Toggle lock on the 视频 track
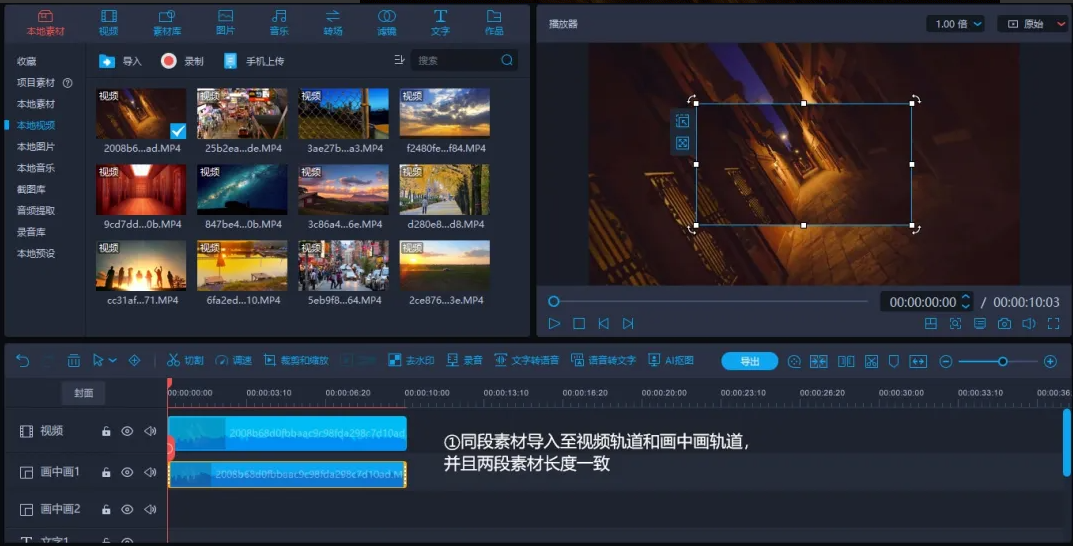Image resolution: width=1073 pixels, height=546 pixels. pyautogui.click(x=106, y=431)
